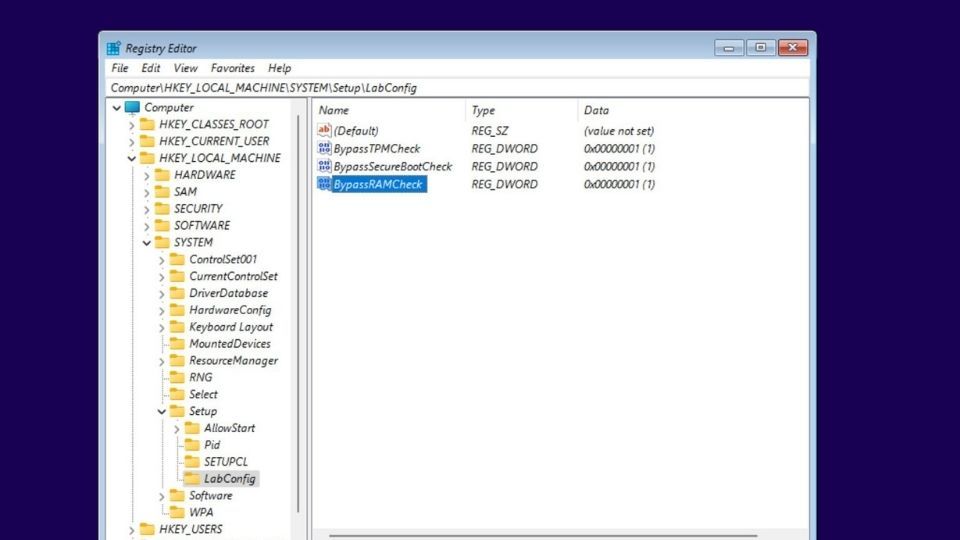The width and height of the screenshot is (960, 540).
Task: Click the string icon of (Default) value
Action: 324,130
